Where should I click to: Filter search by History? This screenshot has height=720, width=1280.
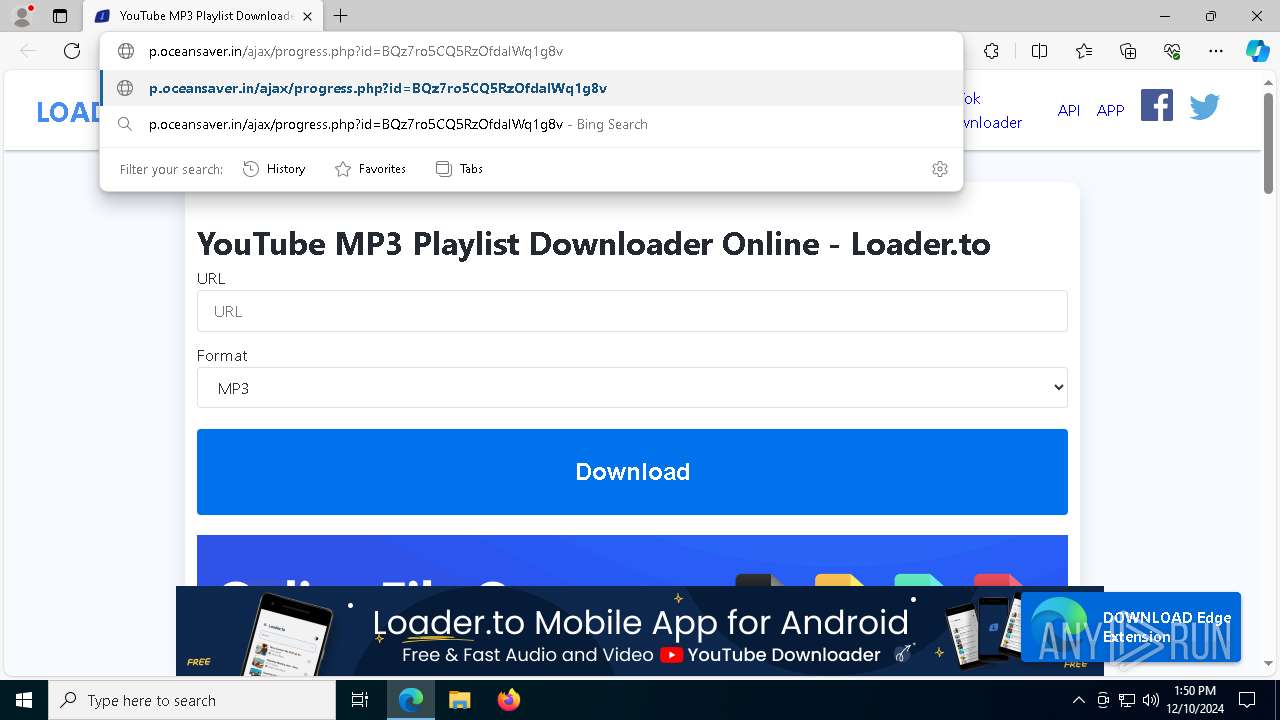point(274,169)
